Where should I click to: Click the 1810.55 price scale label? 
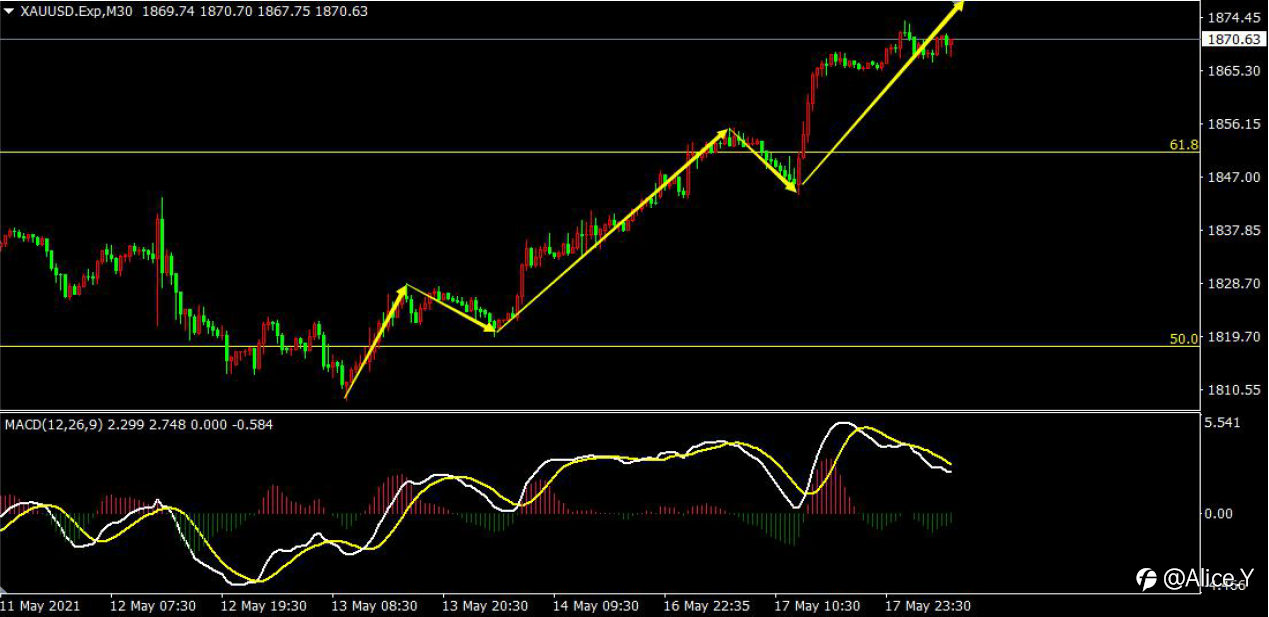(x=1233, y=389)
